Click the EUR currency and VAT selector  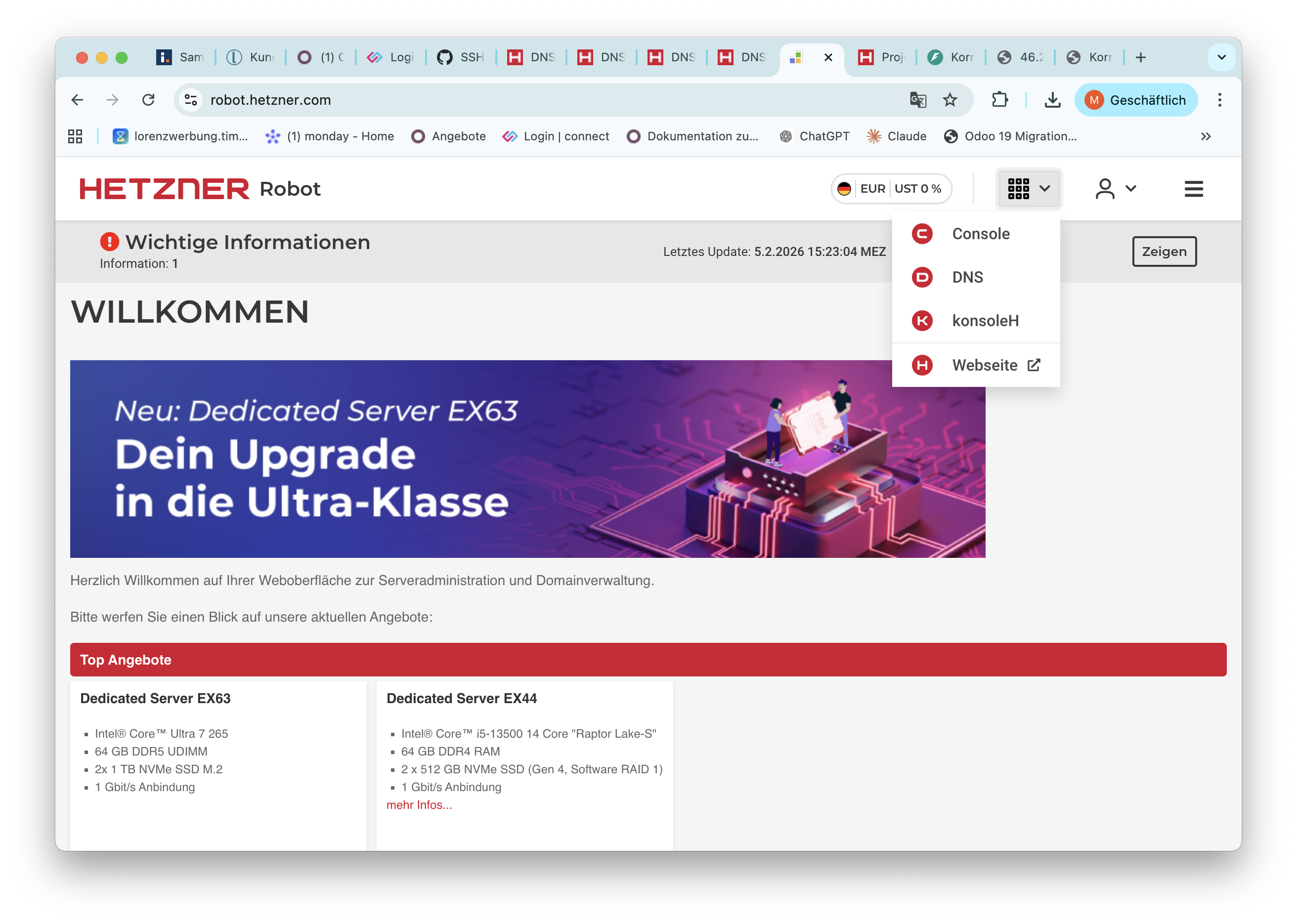point(891,188)
